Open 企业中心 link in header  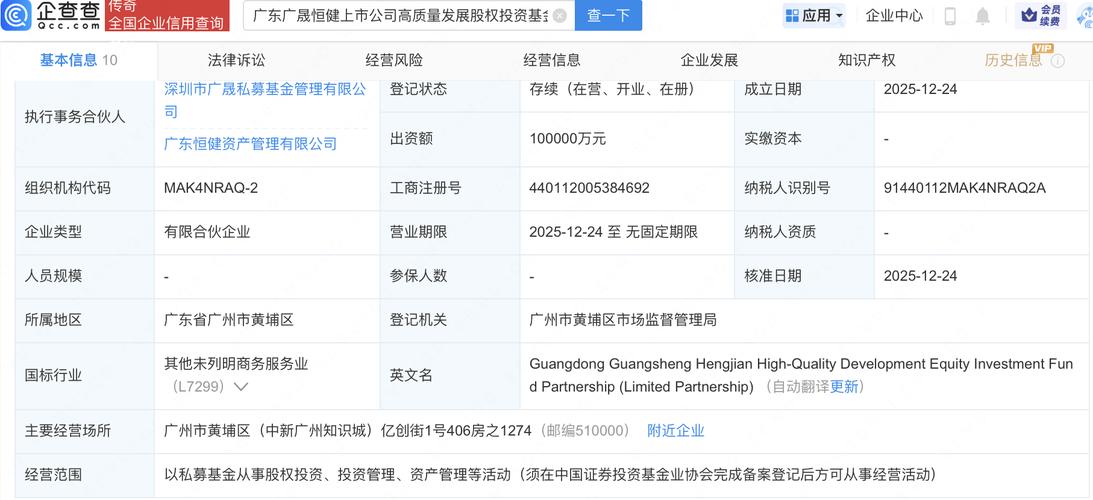pos(894,15)
